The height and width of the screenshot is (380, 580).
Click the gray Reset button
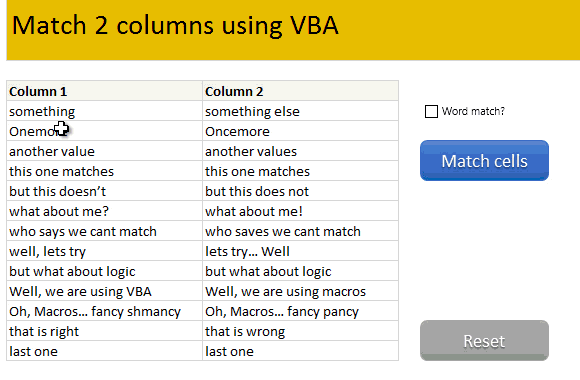point(484,340)
